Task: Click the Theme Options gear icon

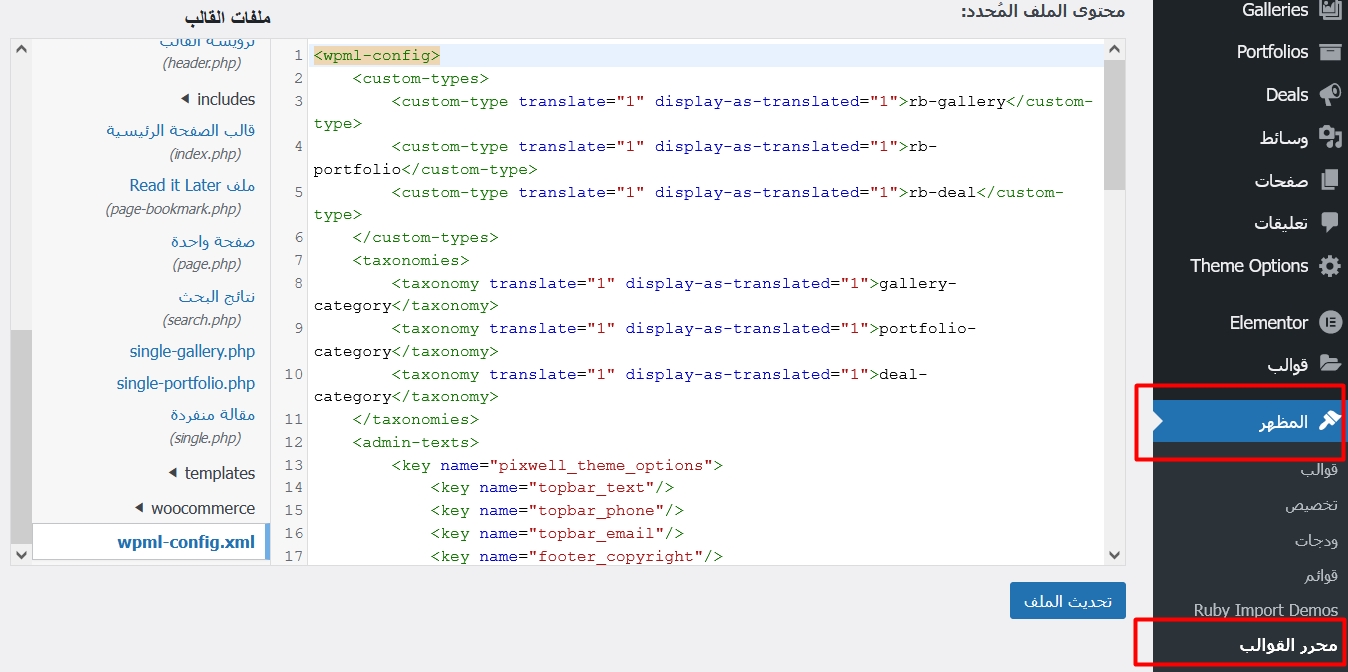Action: tap(1329, 266)
